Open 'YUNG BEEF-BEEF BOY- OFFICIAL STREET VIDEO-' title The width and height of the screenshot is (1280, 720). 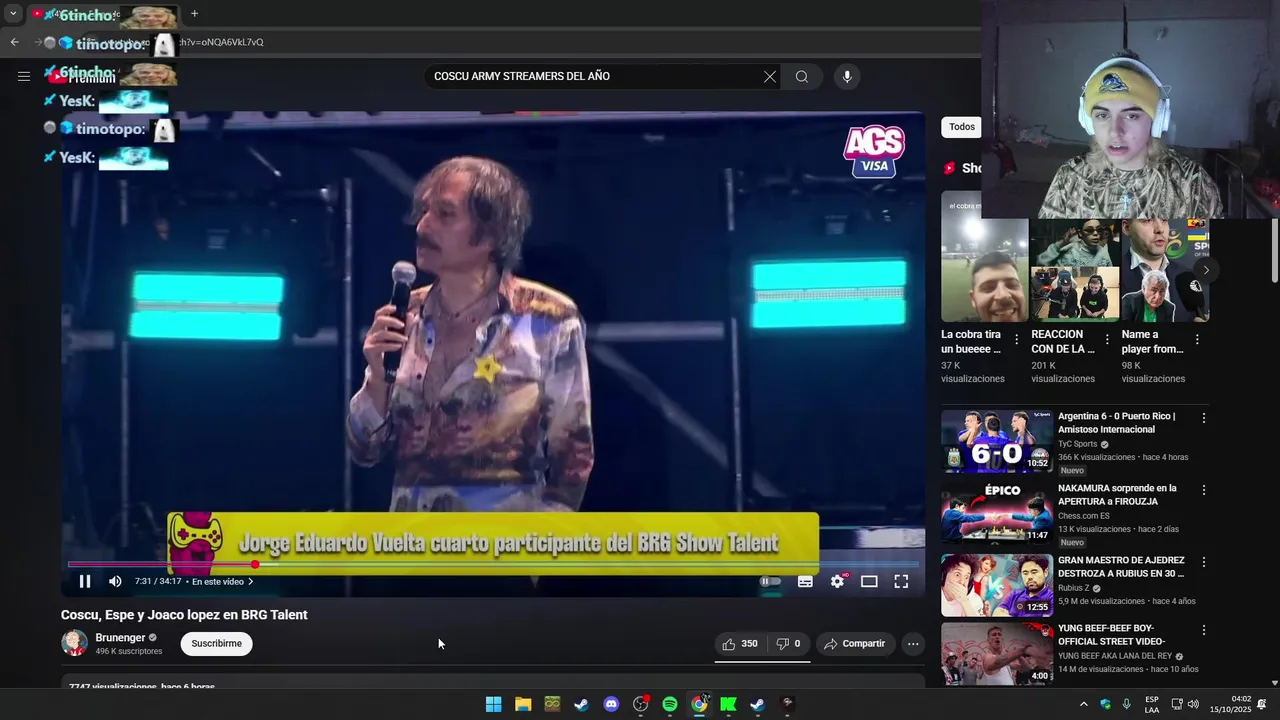1113,635
